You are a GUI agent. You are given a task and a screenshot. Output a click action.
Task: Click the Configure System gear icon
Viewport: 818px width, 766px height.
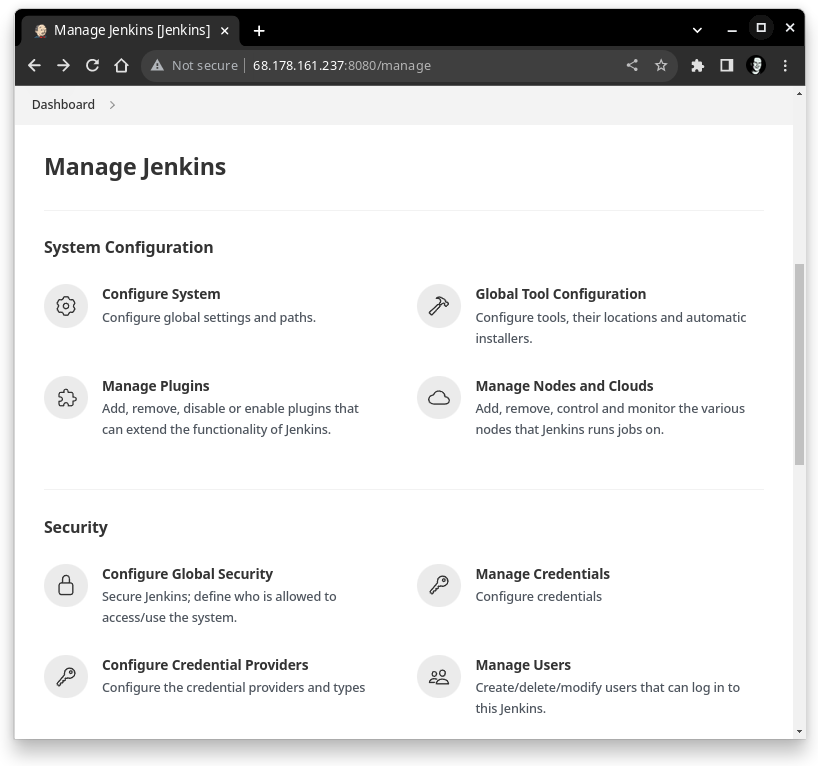point(66,306)
